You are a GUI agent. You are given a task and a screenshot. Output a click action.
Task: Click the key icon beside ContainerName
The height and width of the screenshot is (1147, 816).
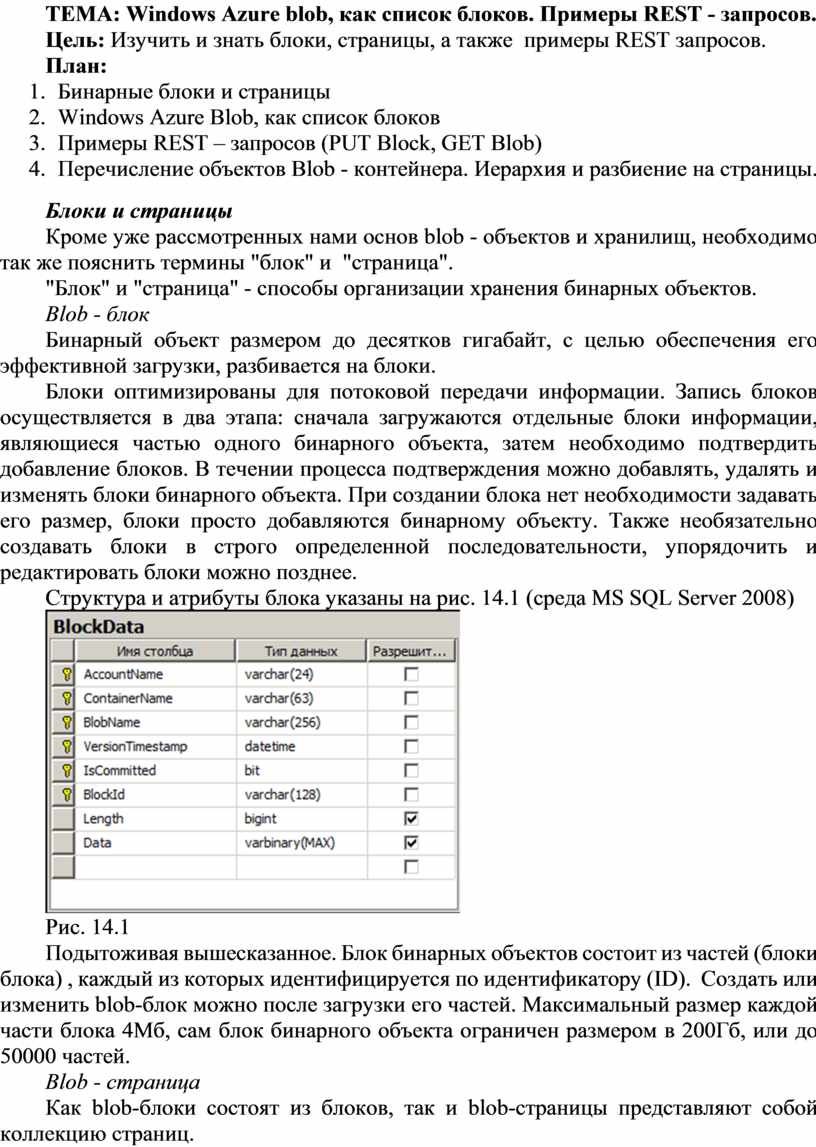tap(66, 698)
